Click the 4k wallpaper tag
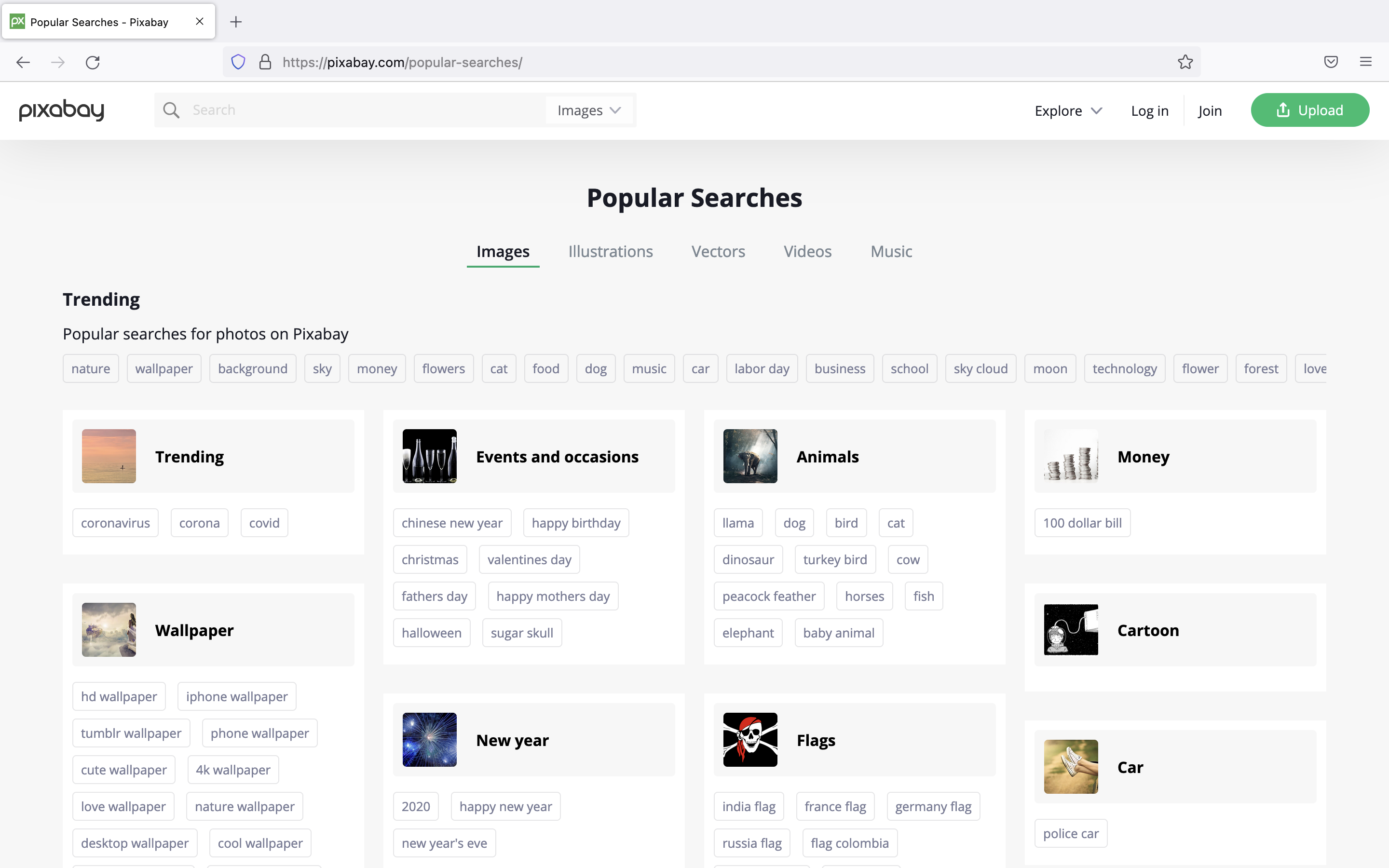 (233, 770)
